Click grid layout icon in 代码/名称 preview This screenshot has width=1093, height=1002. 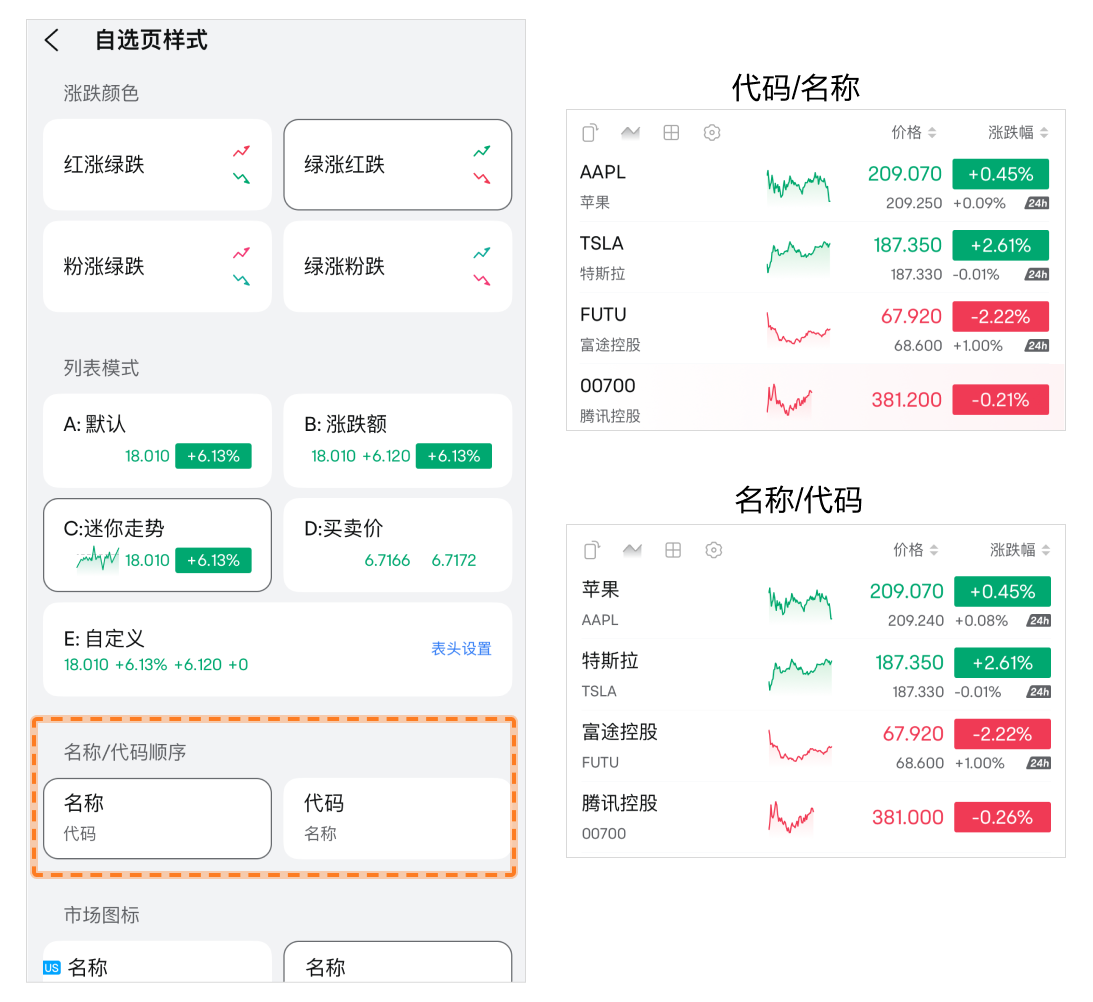point(671,132)
